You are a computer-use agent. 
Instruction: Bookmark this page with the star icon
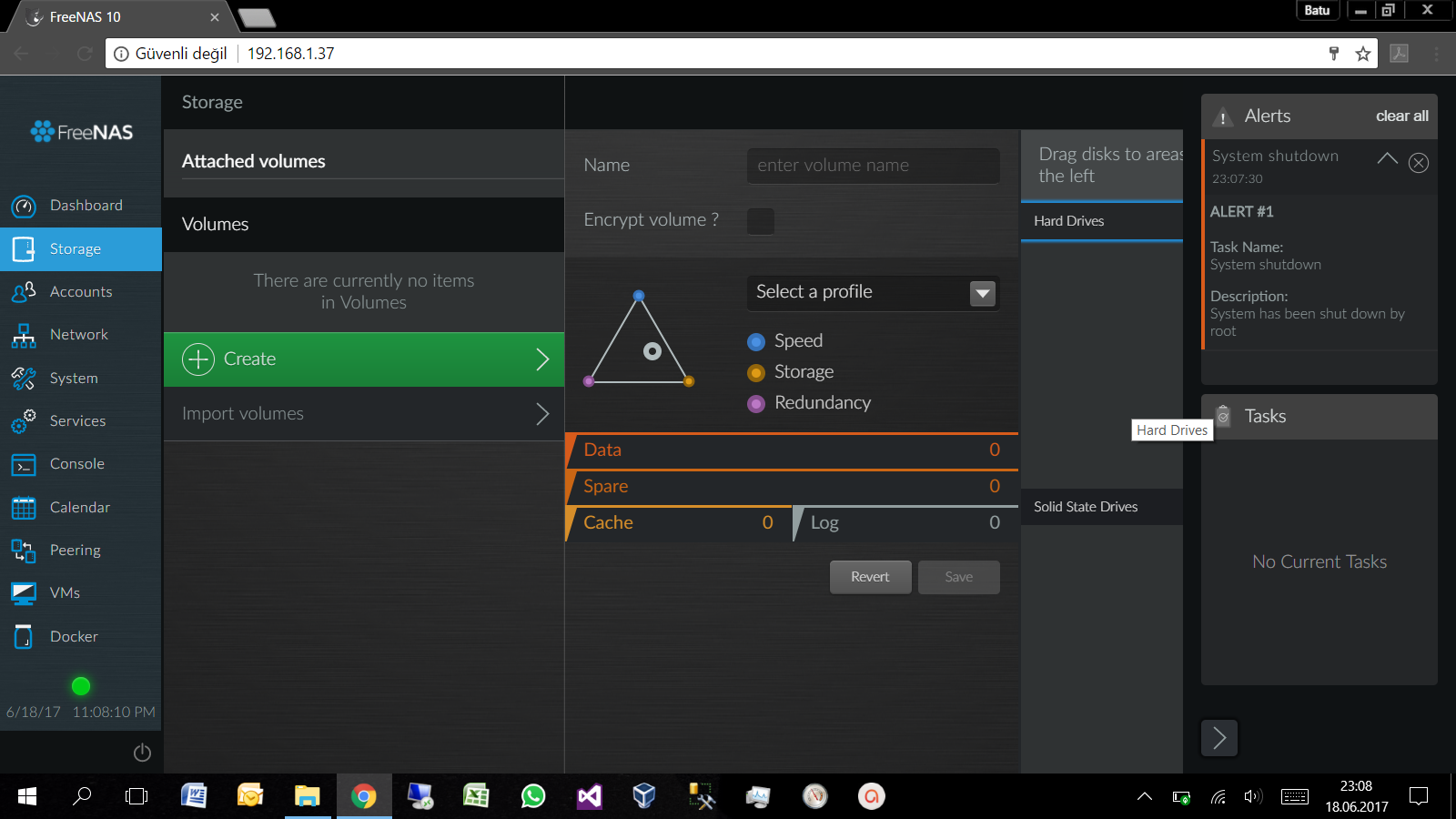click(1363, 54)
